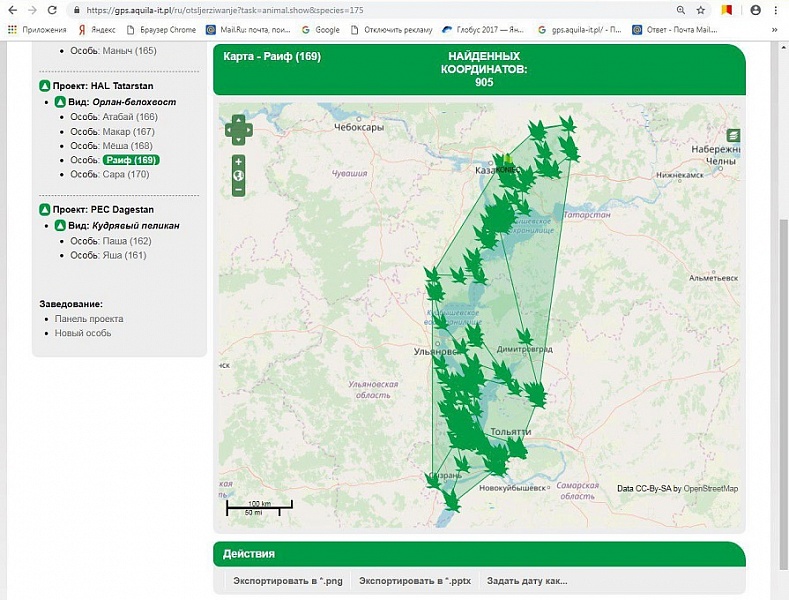This screenshot has width=789, height=600.
Task: Export map with Экспортировать в *.png
Action: (x=288, y=581)
